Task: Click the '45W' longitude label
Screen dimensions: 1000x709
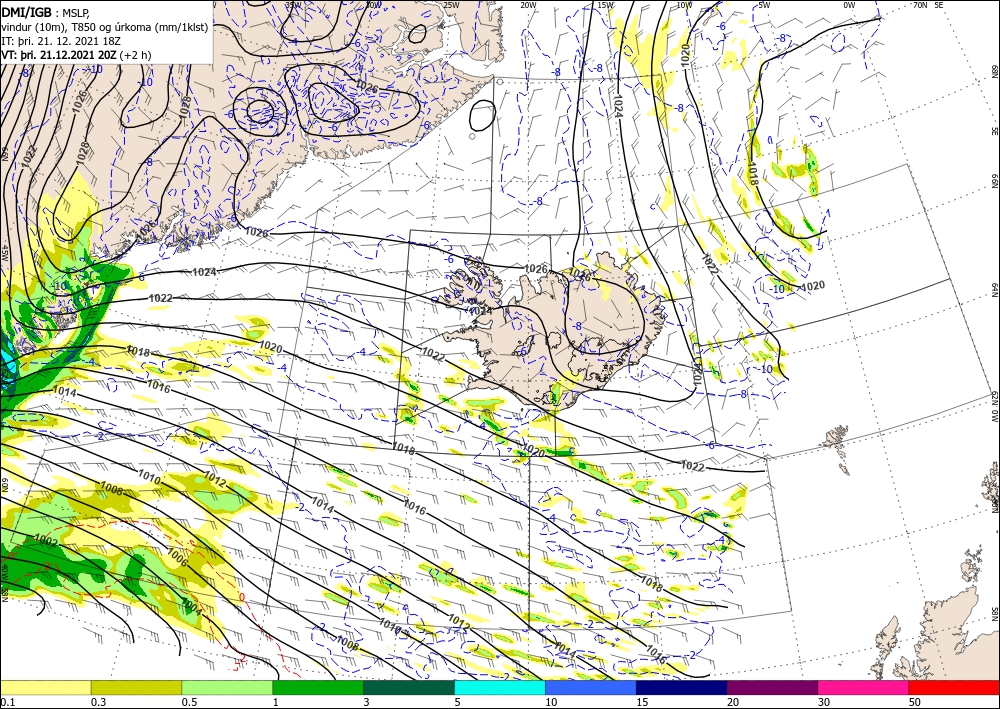Action: tap(4, 252)
